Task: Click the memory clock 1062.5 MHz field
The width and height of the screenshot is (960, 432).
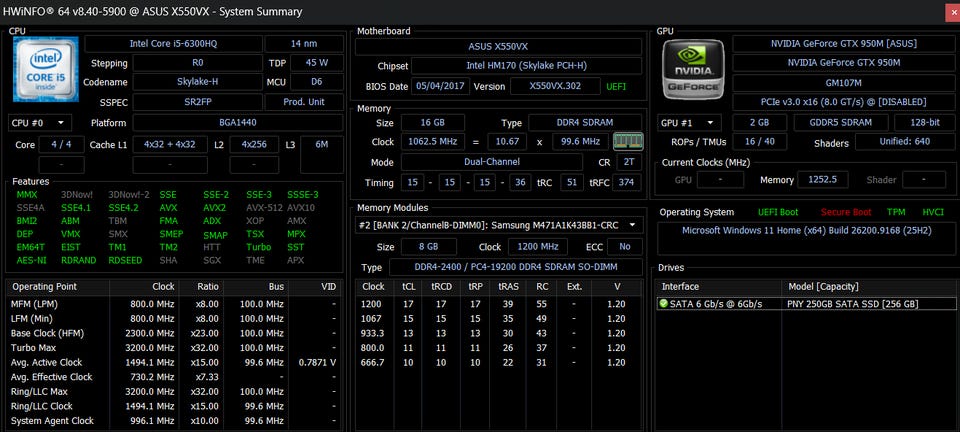Action: (432, 142)
